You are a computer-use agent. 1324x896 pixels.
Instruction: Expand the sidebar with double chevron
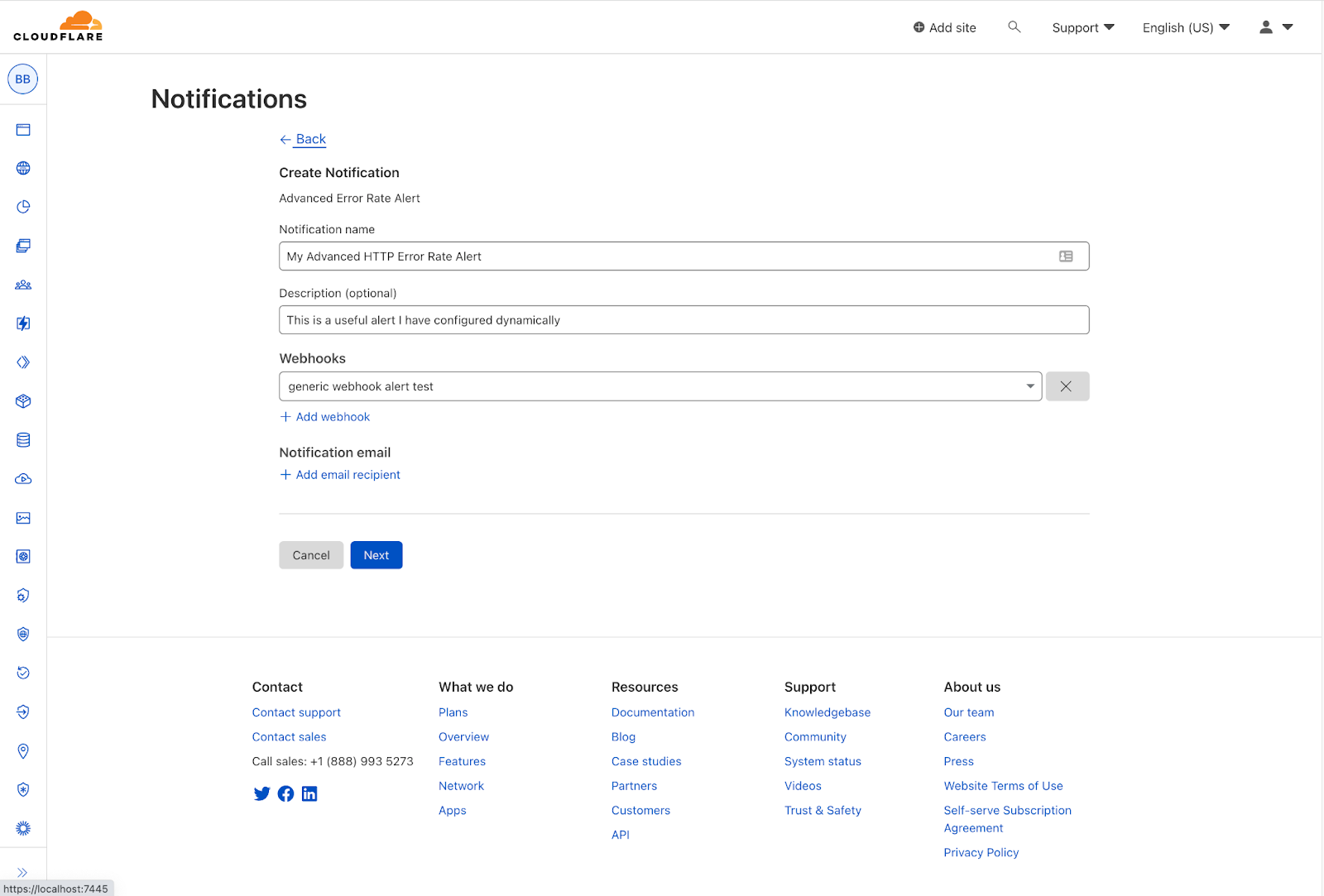tap(22, 872)
